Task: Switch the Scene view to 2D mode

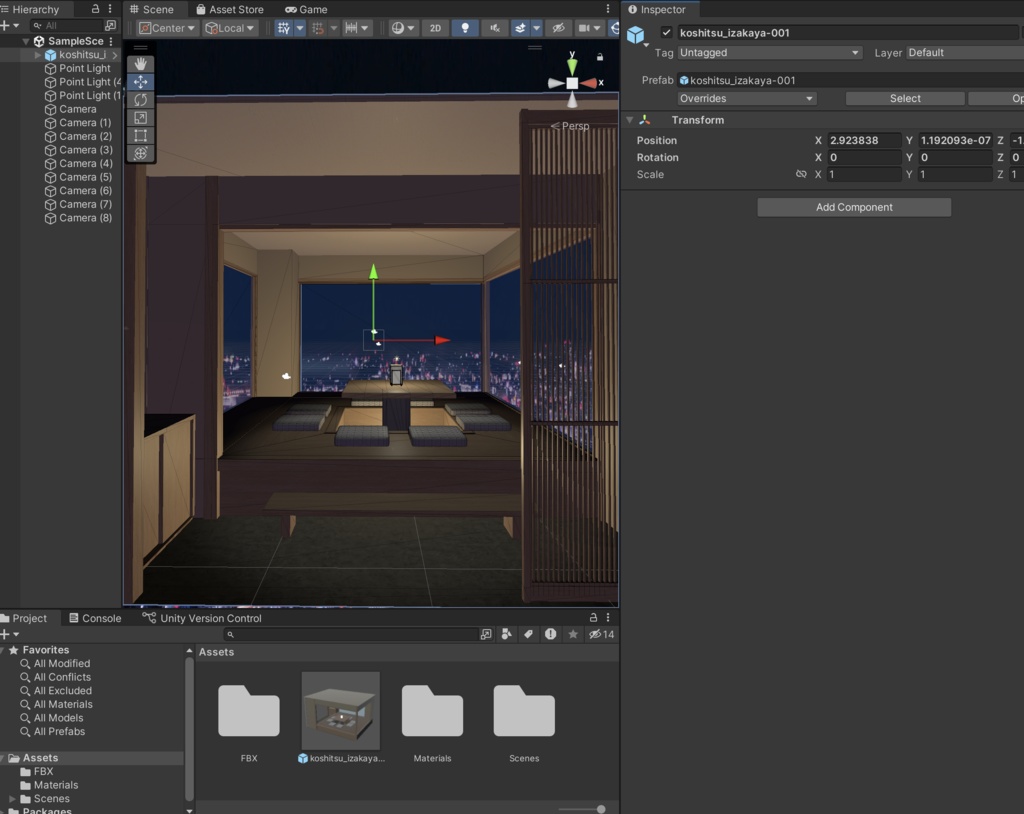Action: [x=434, y=28]
